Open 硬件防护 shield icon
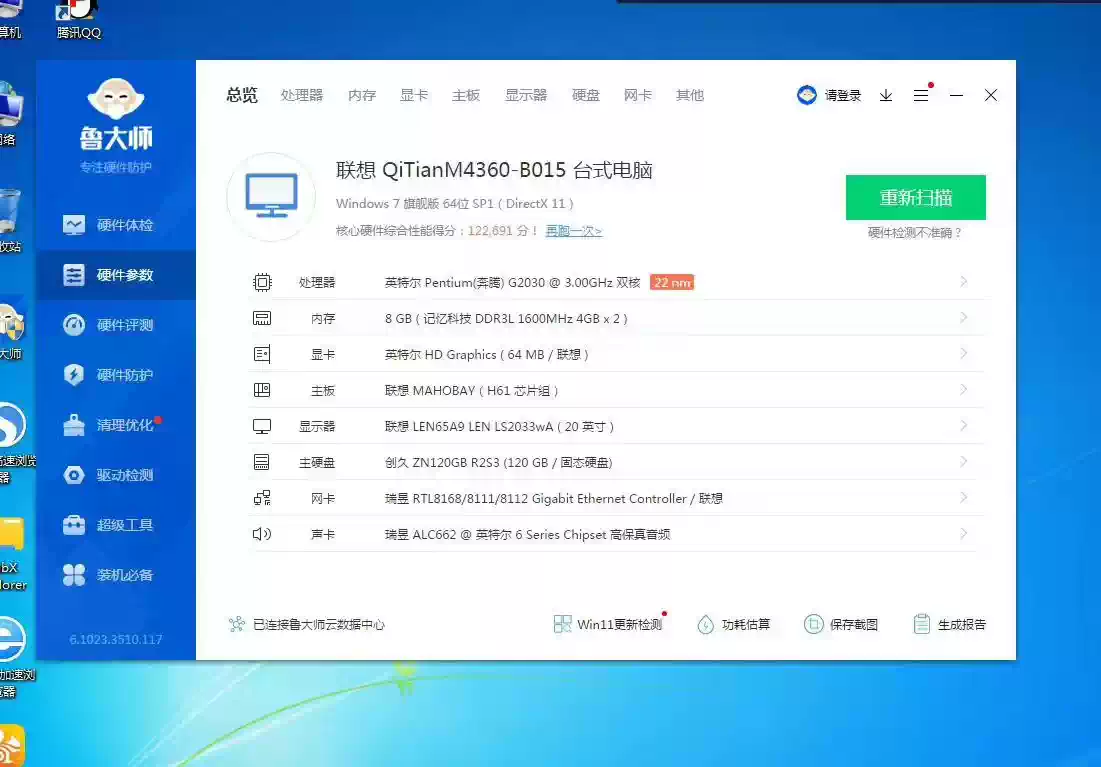 point(74,375)
